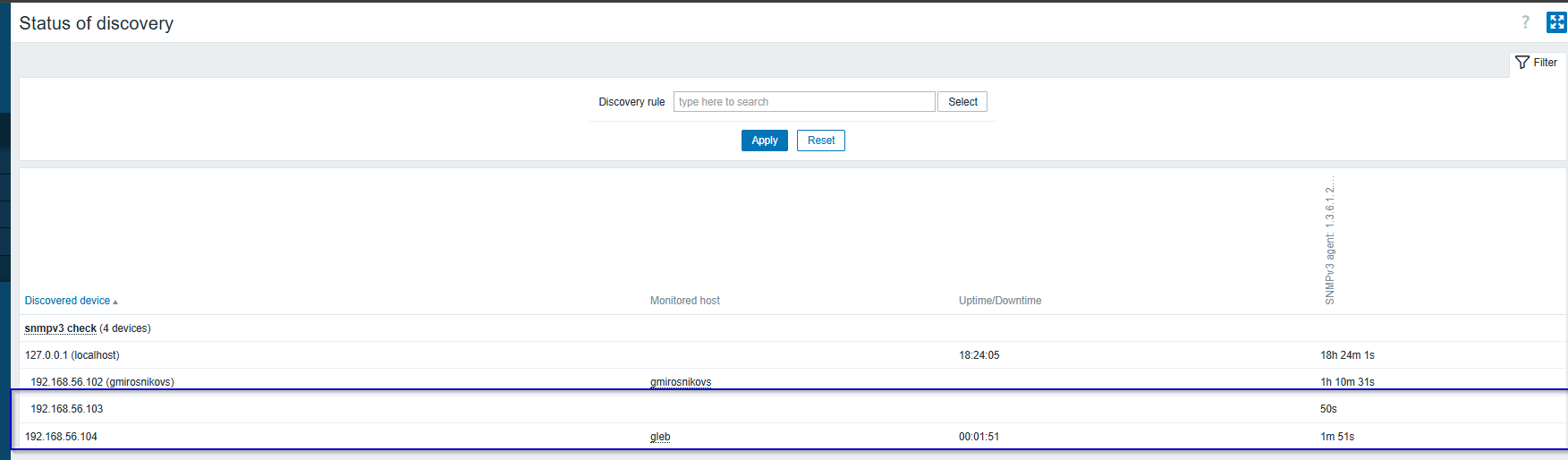Select the 192.168.56.103 device entry
This screenshot has width=1568, height=460.
click(67, 409)
